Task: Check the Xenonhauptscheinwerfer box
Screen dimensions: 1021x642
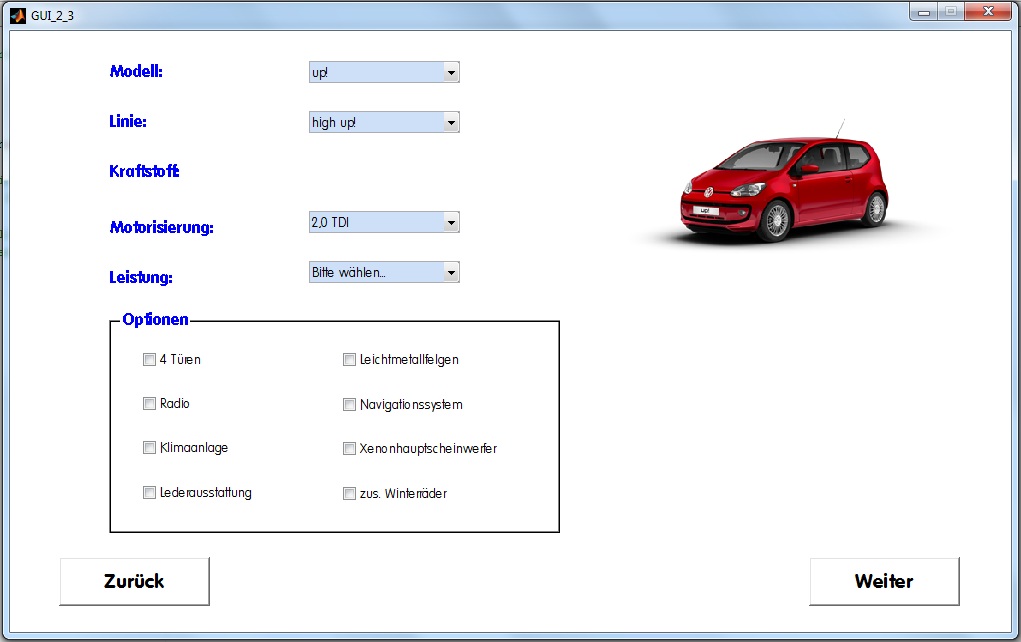Action: pyautogui.click(x=350, y=449)
